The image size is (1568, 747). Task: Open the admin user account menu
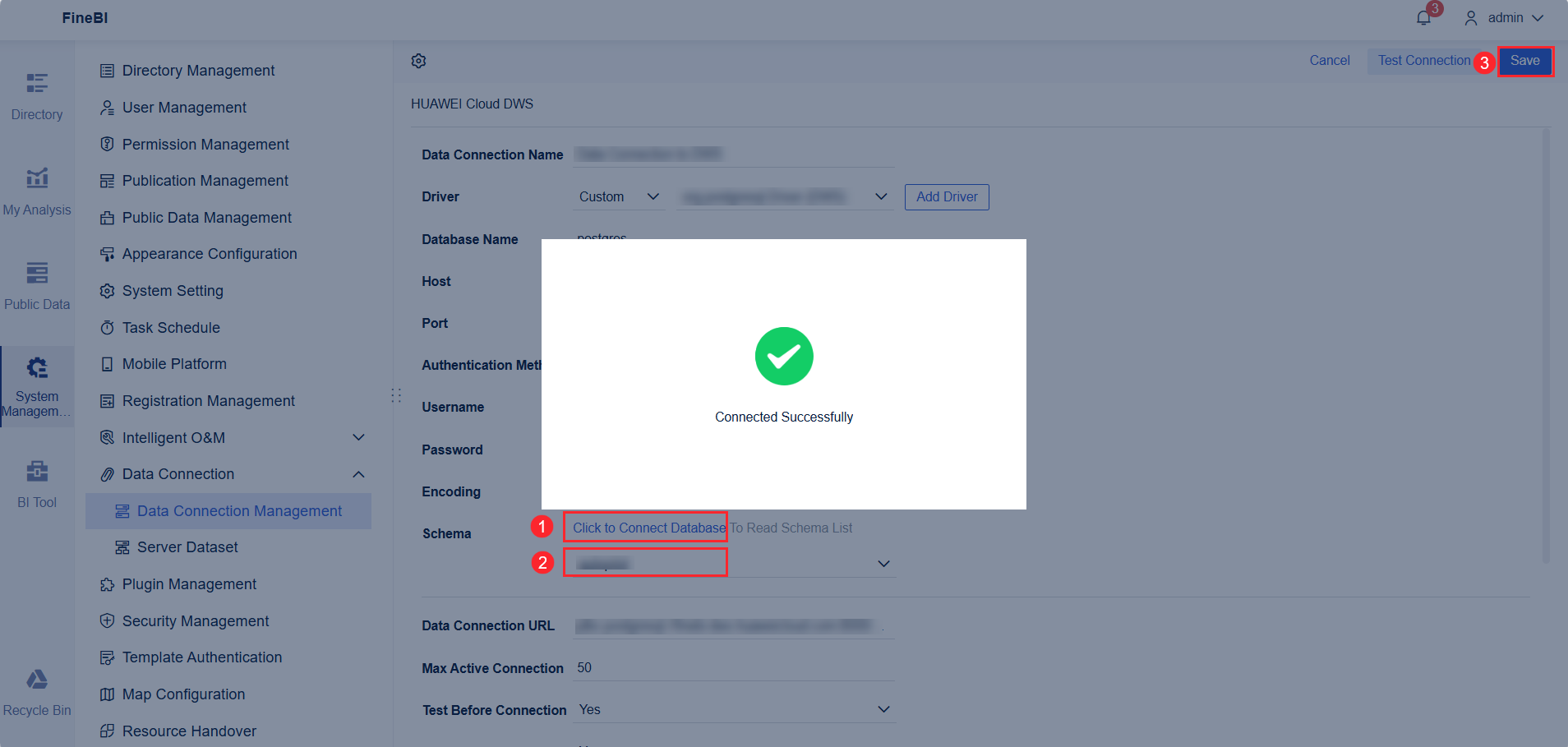pos(1504,18)
